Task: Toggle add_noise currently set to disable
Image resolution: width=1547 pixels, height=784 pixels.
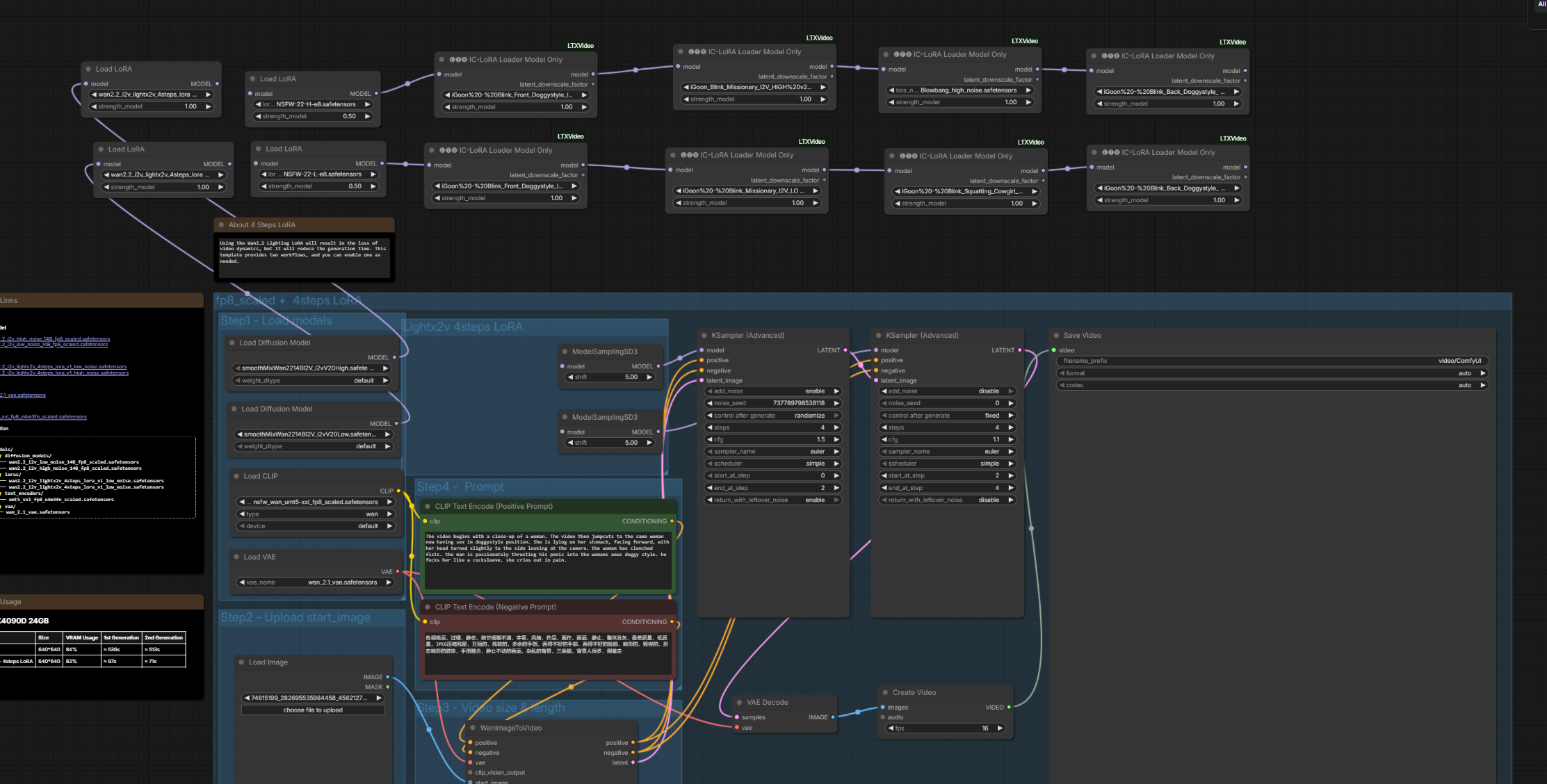Action: (x=946, y=391)
